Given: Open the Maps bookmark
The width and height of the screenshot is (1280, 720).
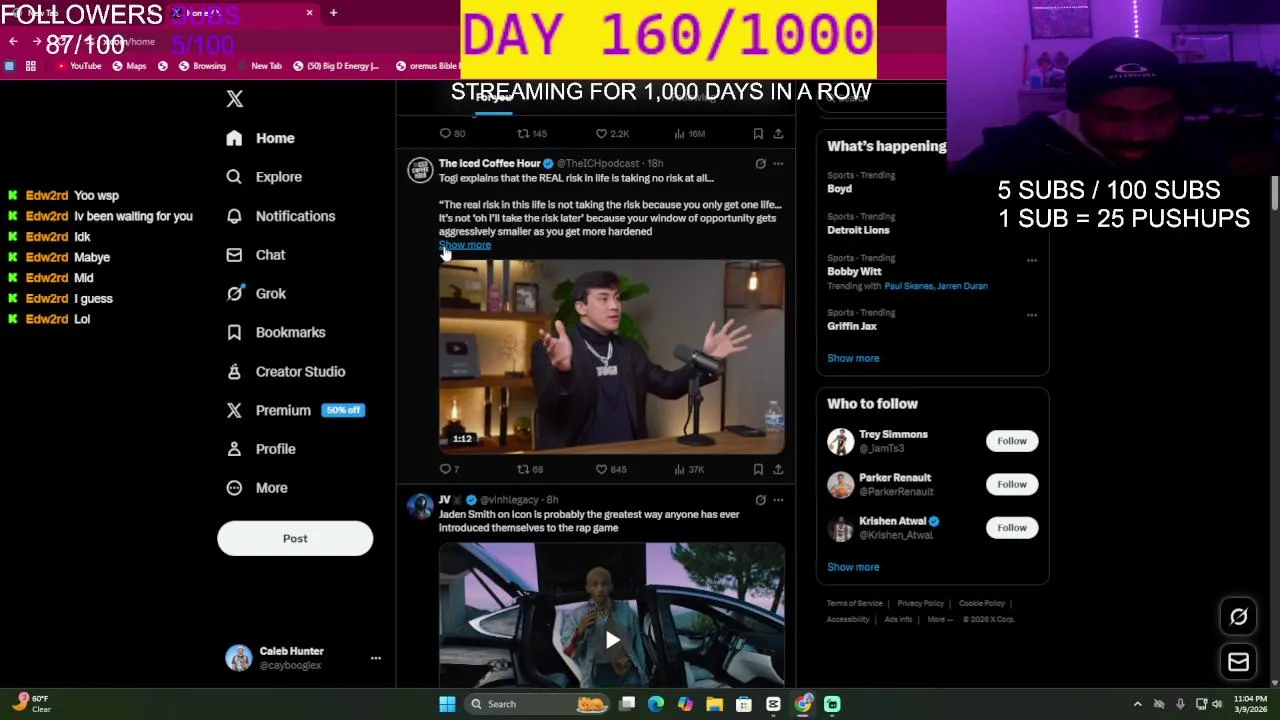Looking at the screenshot, I should (129, 66).
